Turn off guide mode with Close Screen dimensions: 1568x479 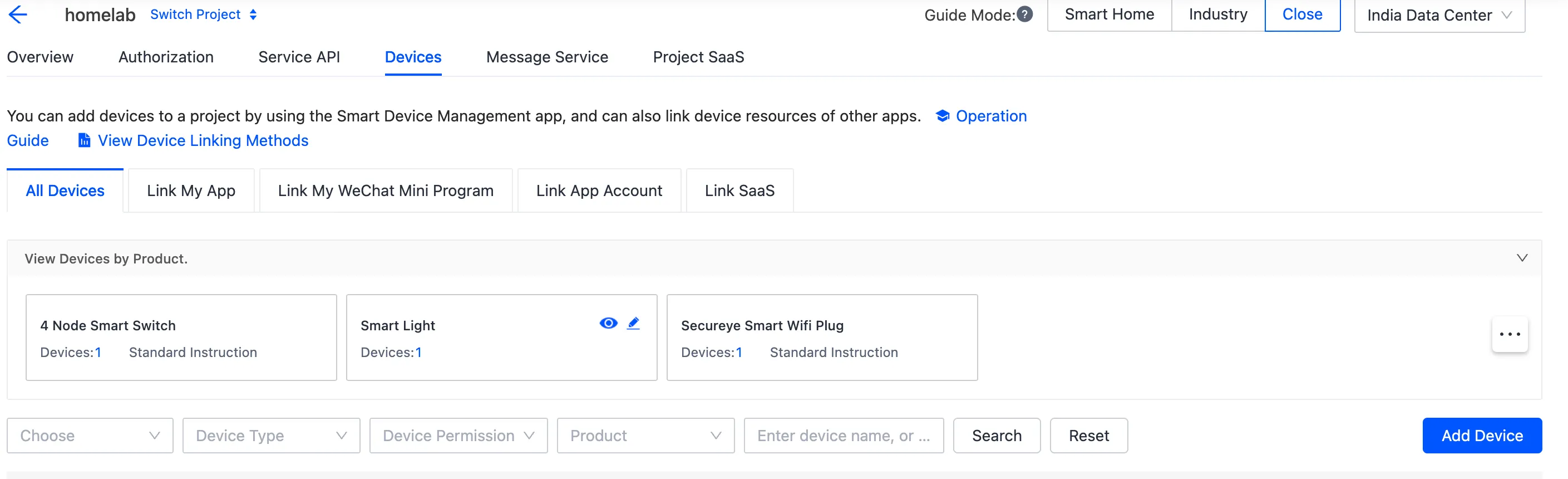(1302, 14)
